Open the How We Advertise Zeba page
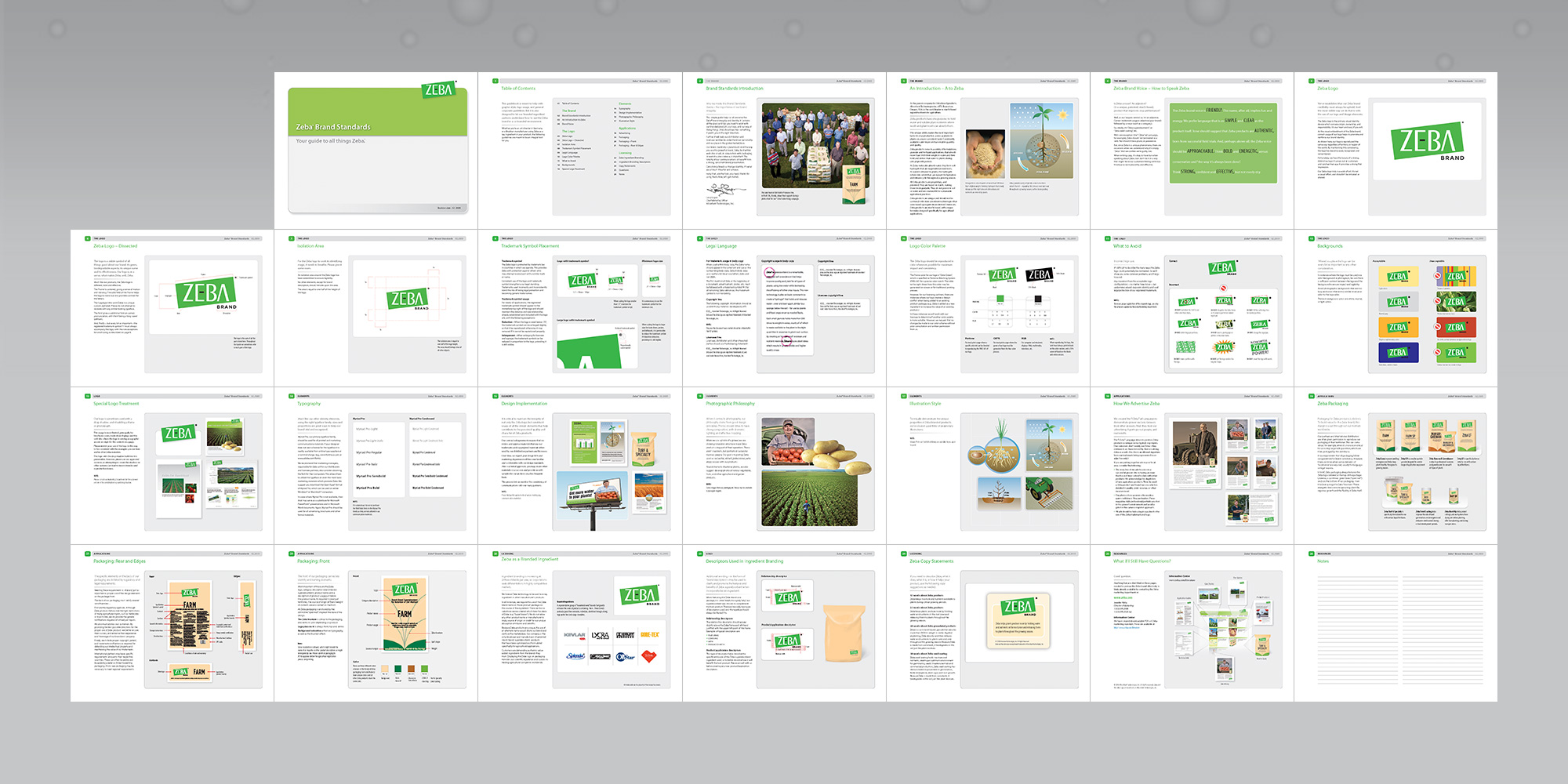This screenshot has height=784, width=1568. [1192, 466]
